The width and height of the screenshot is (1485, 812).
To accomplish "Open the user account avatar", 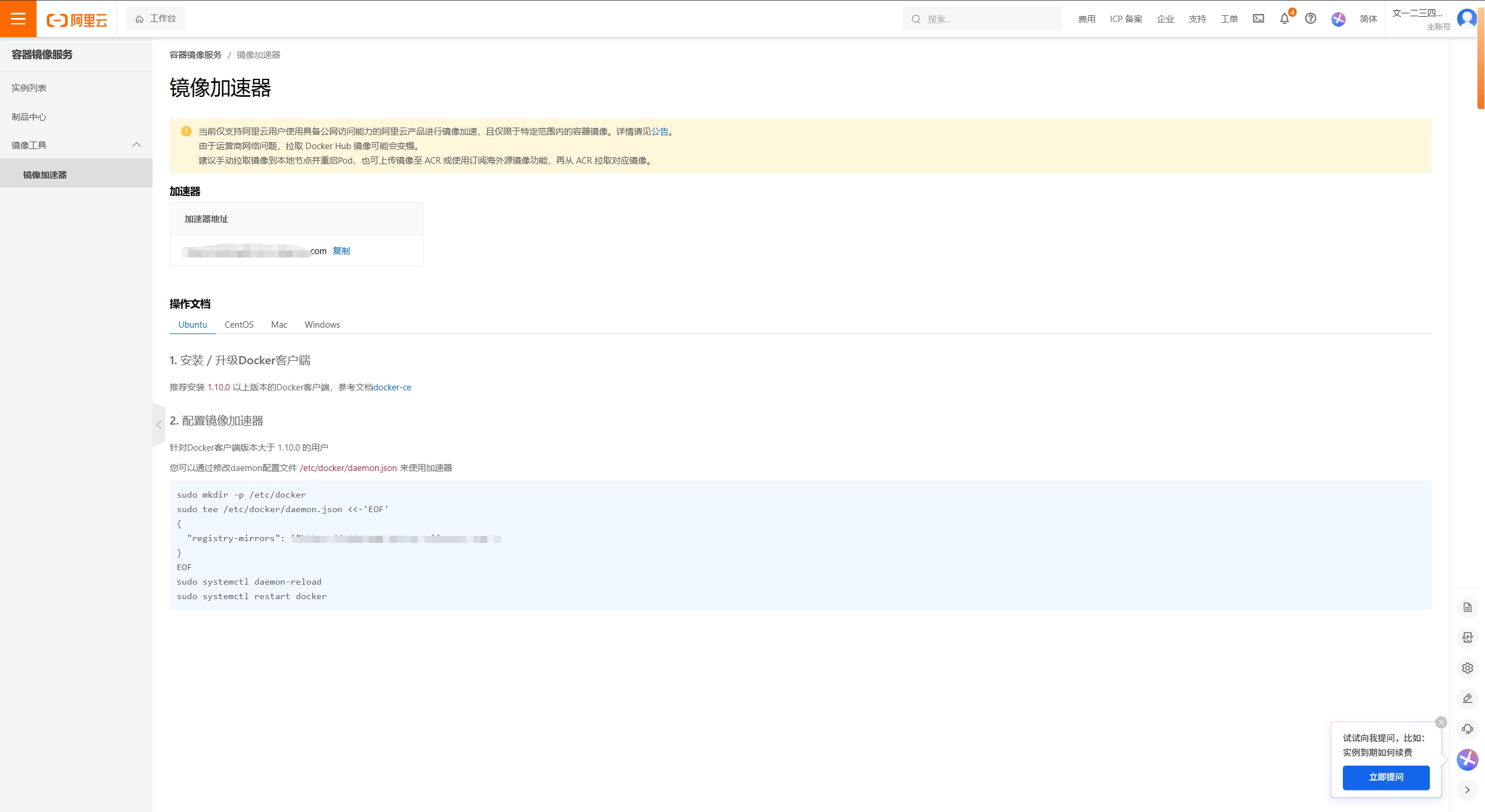I will click(1467, 19).
